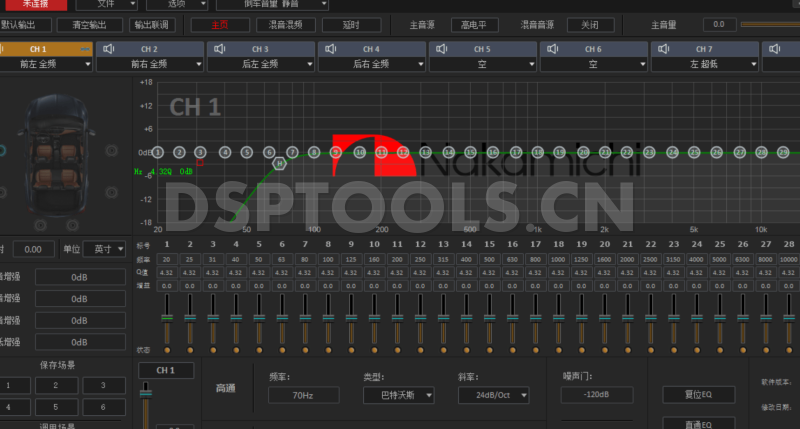Toggle the 高电平 main source switch
Image resolution: width=800 pixels, height=429 pixels.
(474, 24)
